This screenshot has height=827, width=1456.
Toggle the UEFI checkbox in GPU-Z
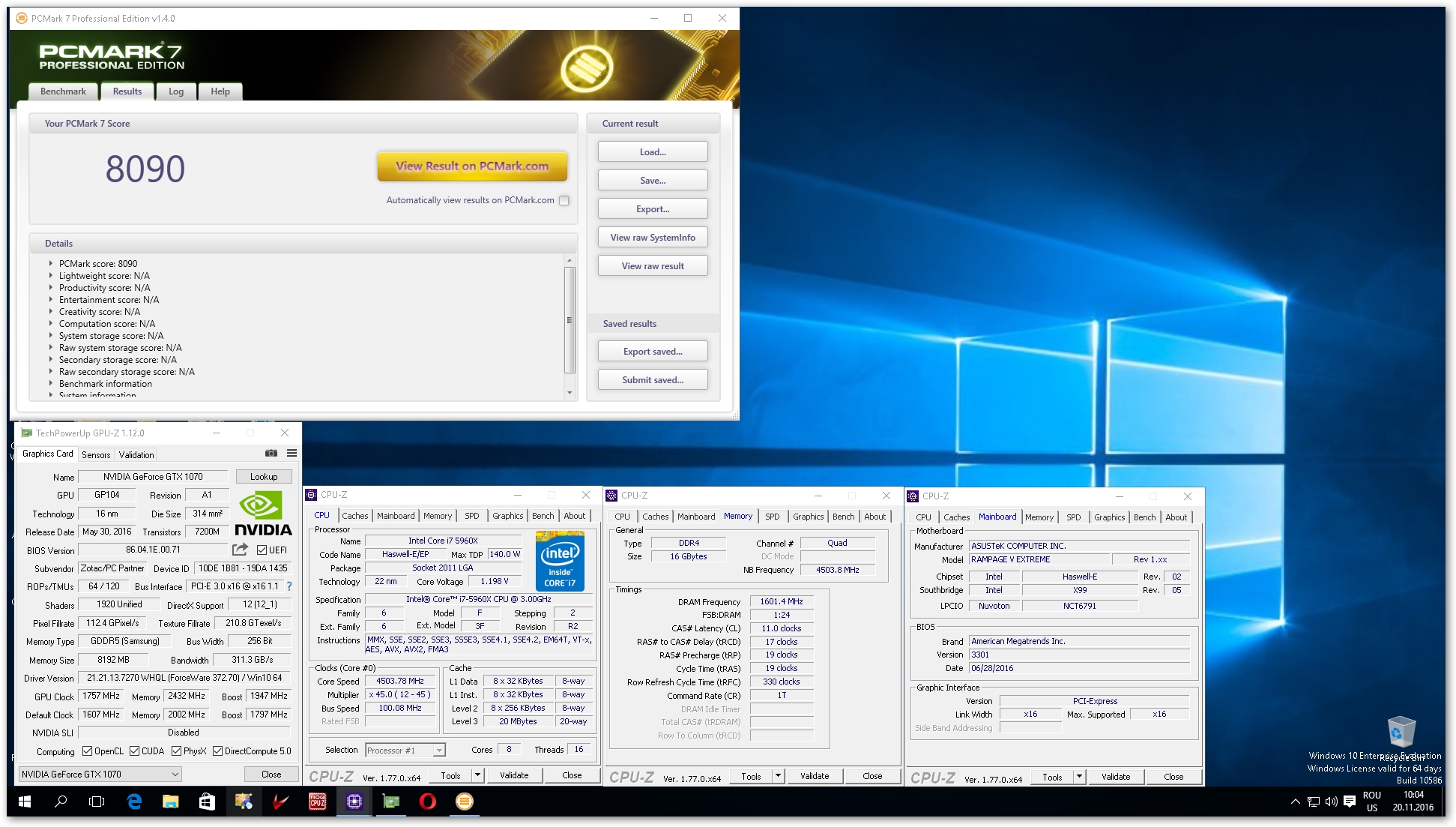point(262,550)
